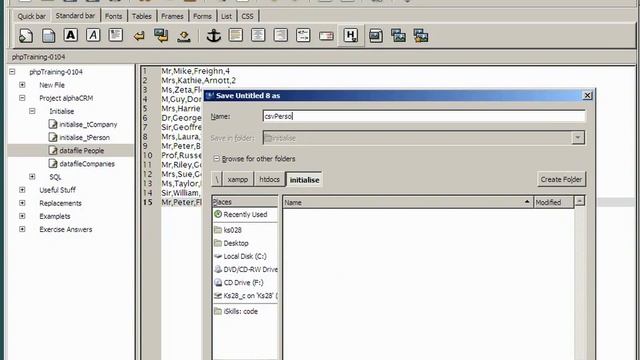Click the Insert image icon
The height and width of the screenshot is (360, 640).
[376, 36]
